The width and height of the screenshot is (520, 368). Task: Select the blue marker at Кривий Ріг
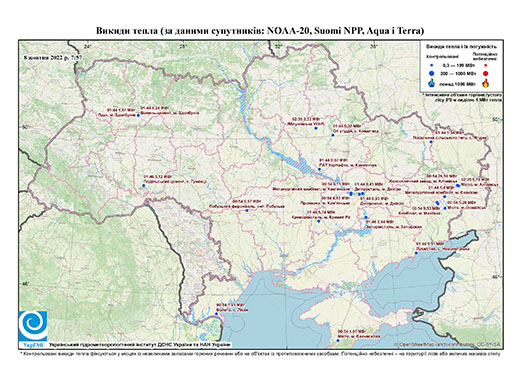coord(319,221)
